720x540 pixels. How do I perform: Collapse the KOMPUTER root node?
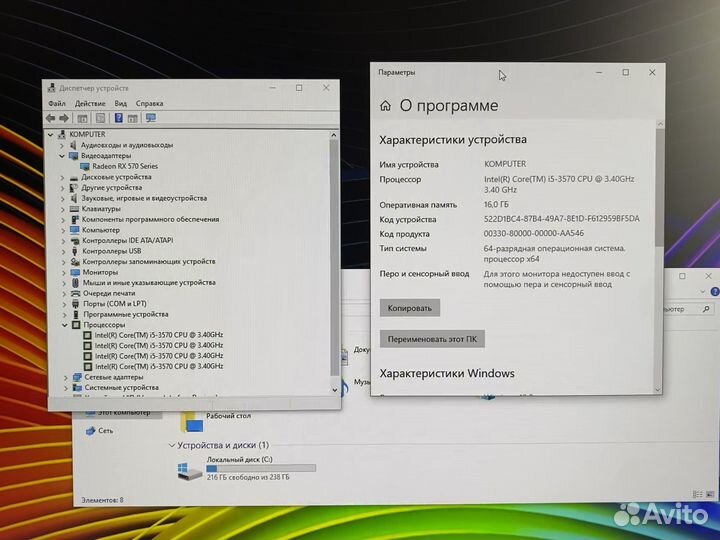point(51,135)
